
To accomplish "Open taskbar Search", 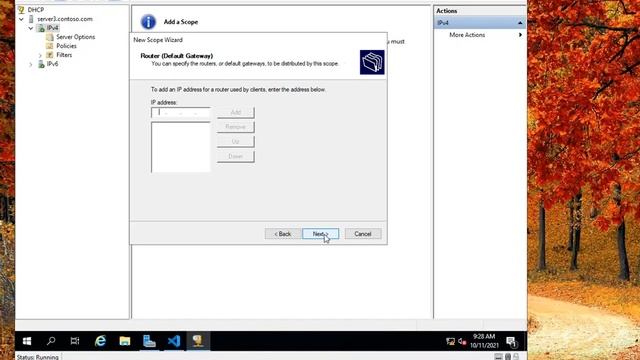I will point(51,341).
